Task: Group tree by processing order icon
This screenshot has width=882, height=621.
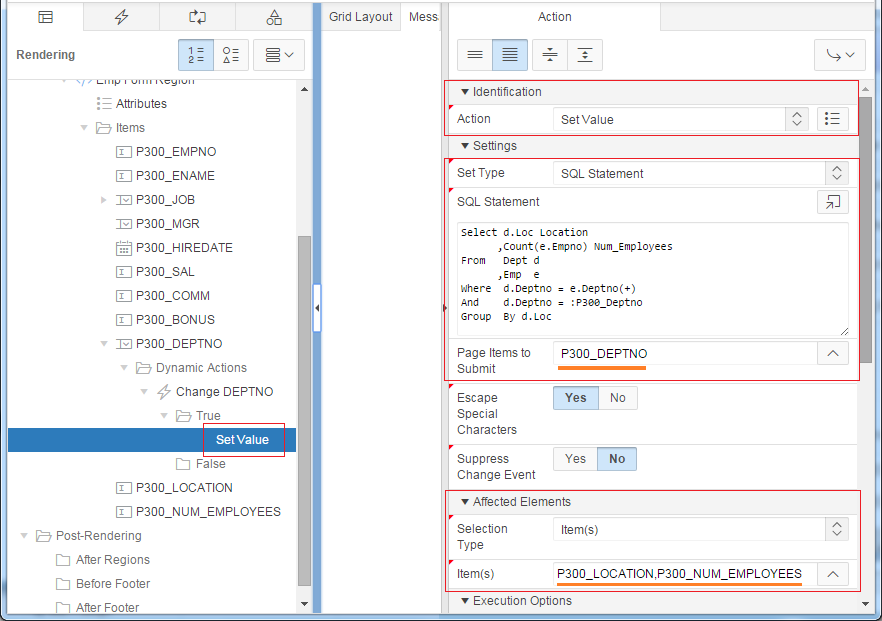Action: (196, 55)
